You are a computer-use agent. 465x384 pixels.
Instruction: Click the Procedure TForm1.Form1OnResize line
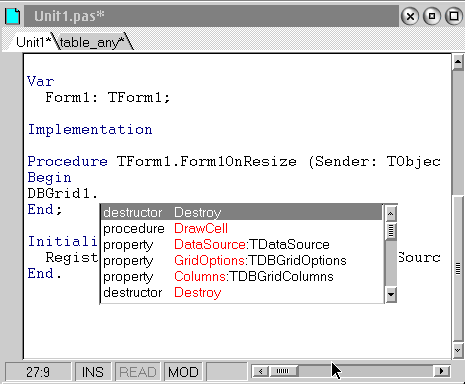coord(234,162)
